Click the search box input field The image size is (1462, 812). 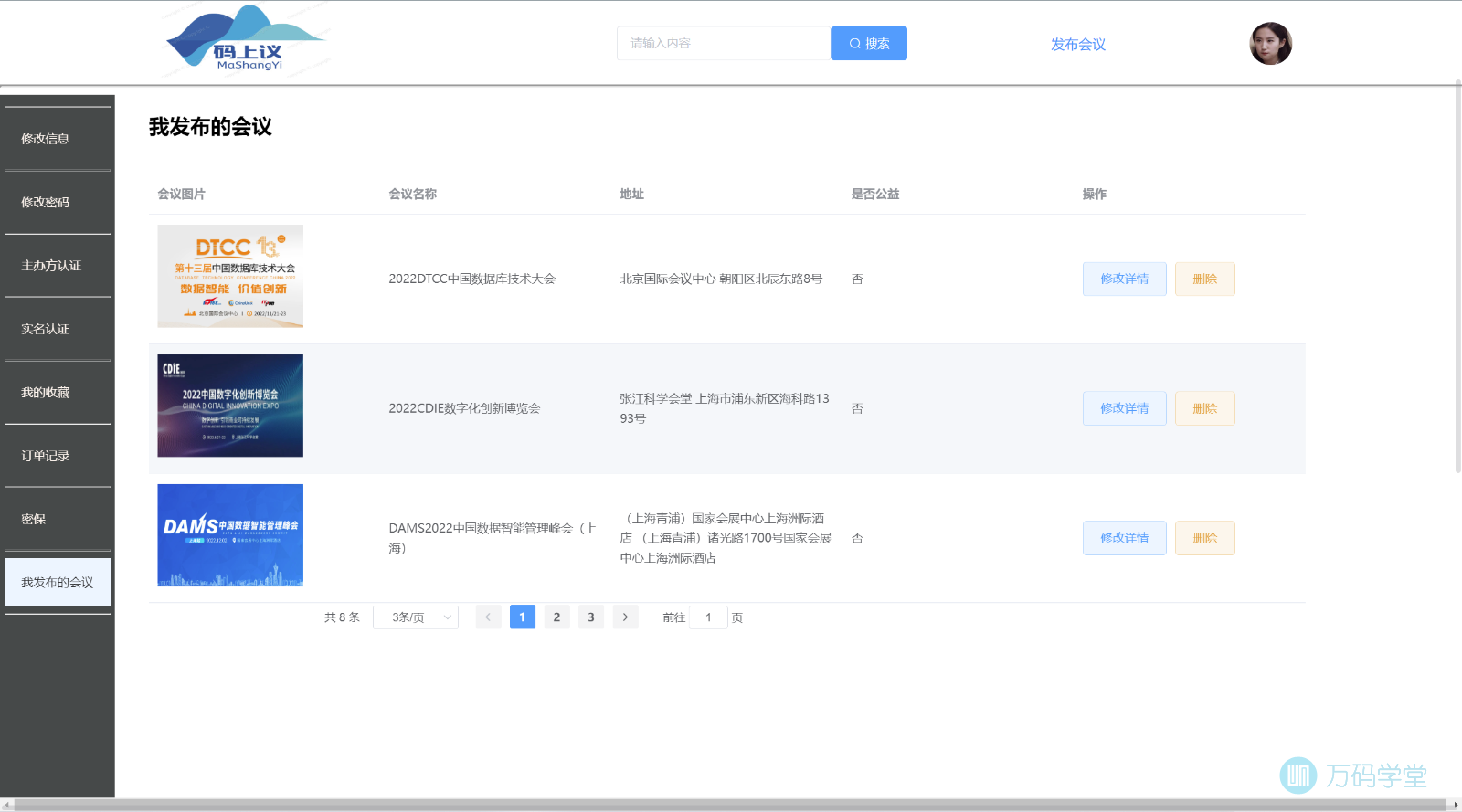click(723, 43)
